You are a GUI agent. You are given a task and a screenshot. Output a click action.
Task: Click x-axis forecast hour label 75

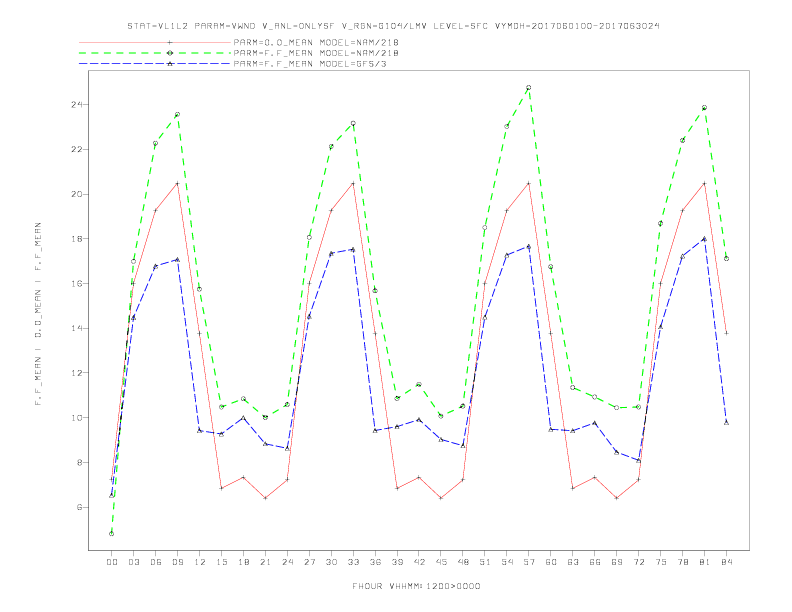click(661, 562)
